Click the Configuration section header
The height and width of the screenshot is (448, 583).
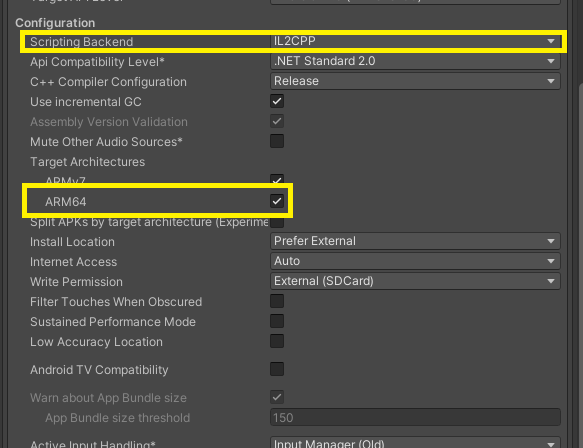tap(55, 23)
